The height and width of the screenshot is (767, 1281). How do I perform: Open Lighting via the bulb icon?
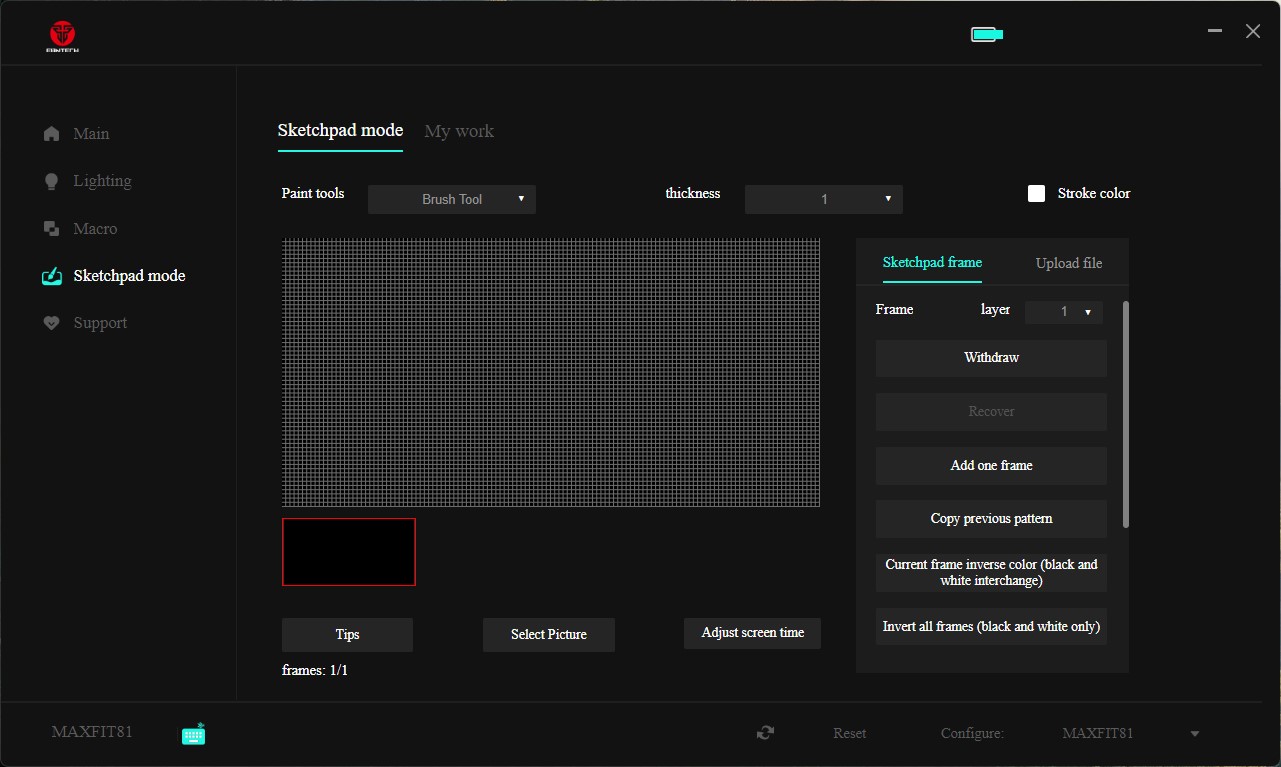coord(52,181)
